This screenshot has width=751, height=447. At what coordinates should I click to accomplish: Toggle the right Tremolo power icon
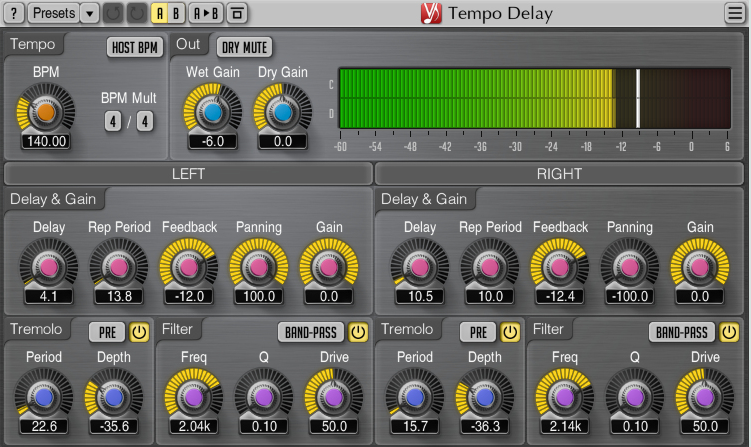[510, 332]
